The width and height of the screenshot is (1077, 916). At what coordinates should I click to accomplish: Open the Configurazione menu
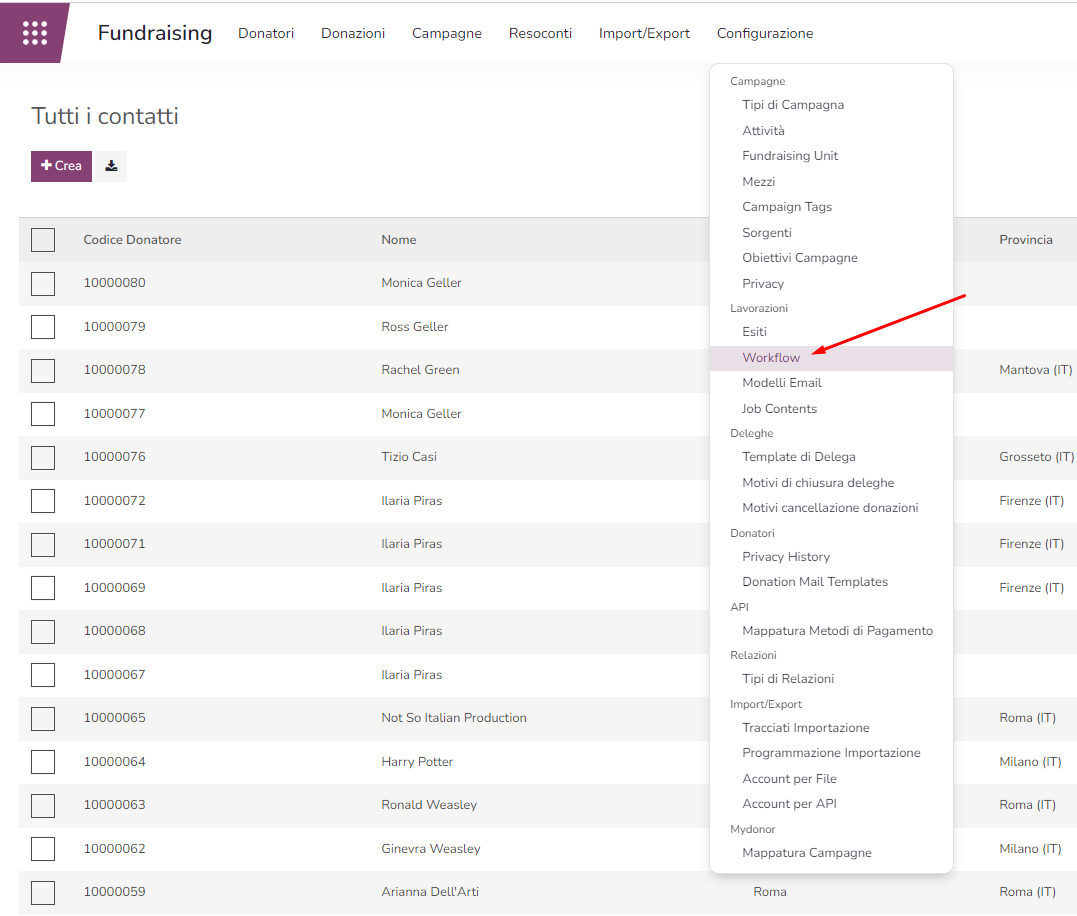[764, 33]
